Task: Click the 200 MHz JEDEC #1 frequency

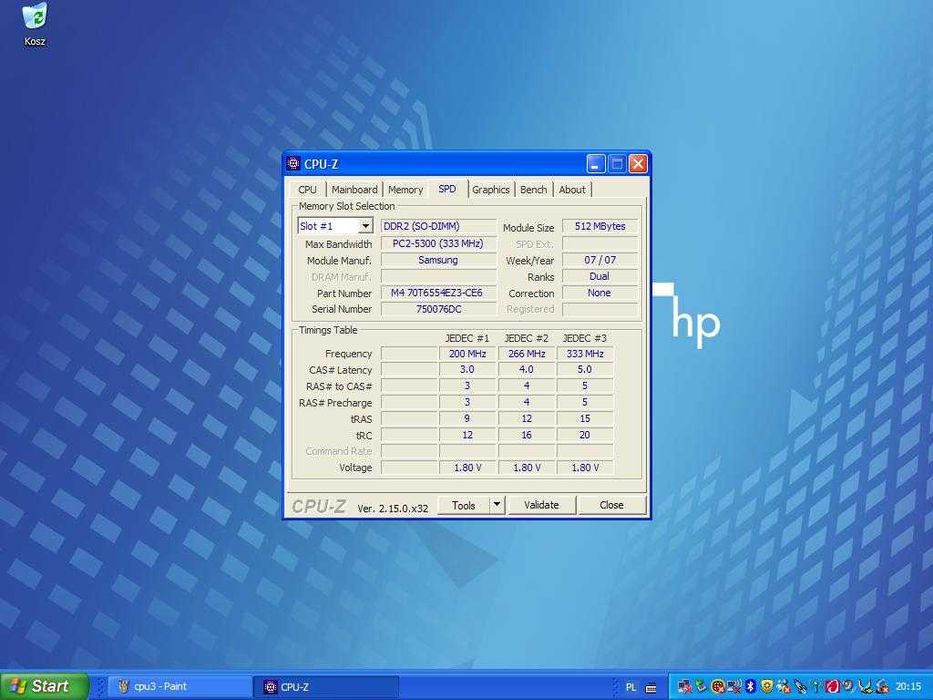Action: pos(467,354)
